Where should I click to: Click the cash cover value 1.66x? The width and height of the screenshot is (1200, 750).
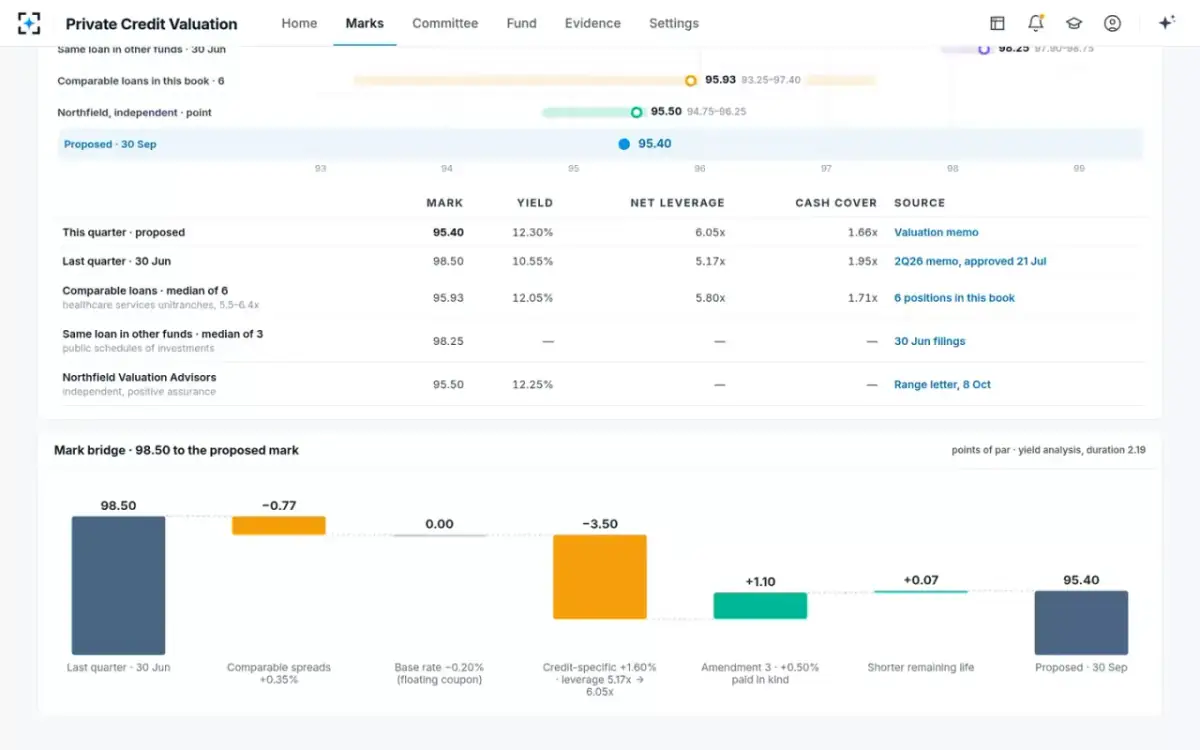click(x=863, y=232)
